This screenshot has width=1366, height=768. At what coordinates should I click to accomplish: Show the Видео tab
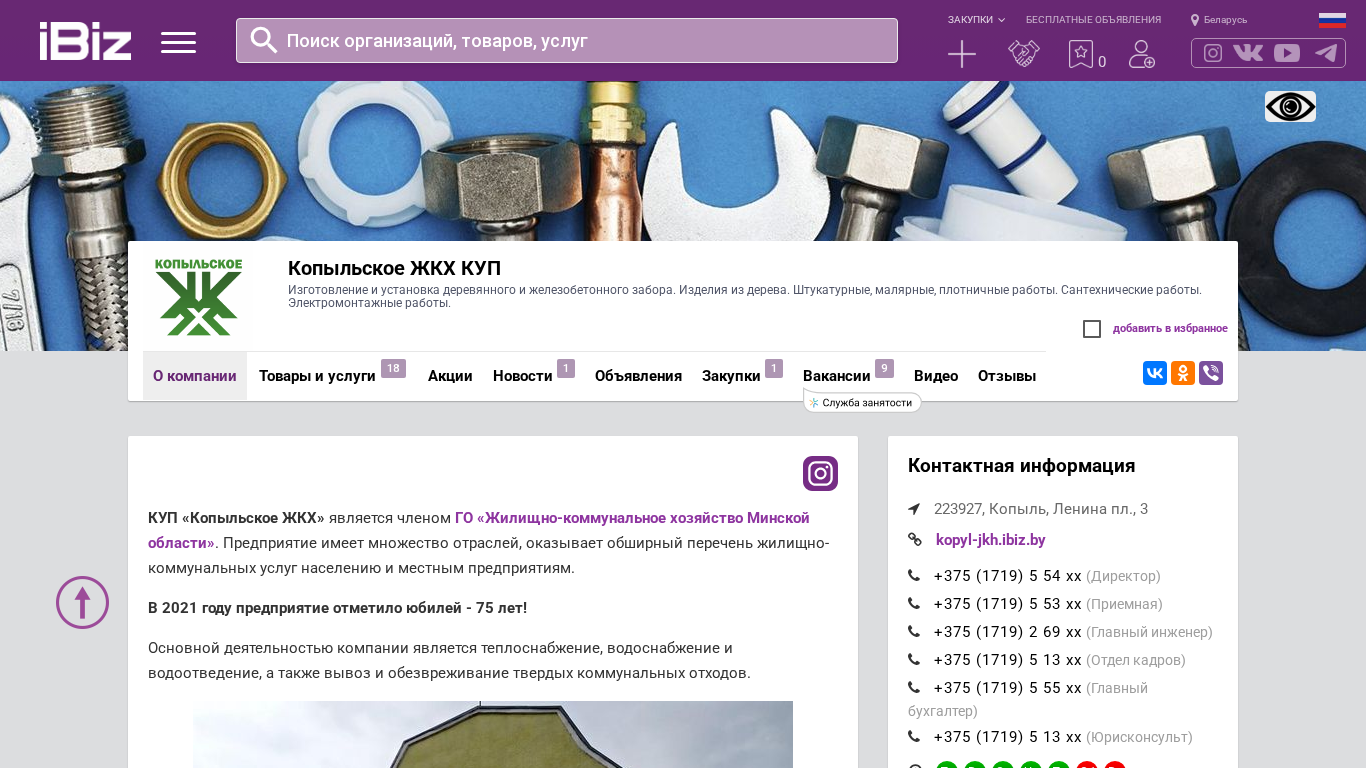click(x=936, y=376)
